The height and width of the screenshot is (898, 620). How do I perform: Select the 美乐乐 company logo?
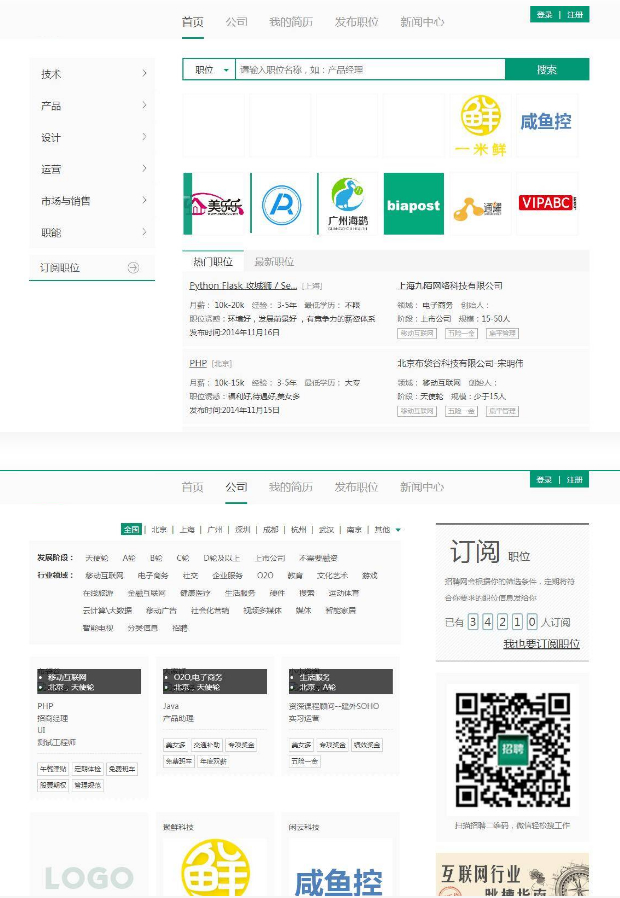[x=215, y=204]
